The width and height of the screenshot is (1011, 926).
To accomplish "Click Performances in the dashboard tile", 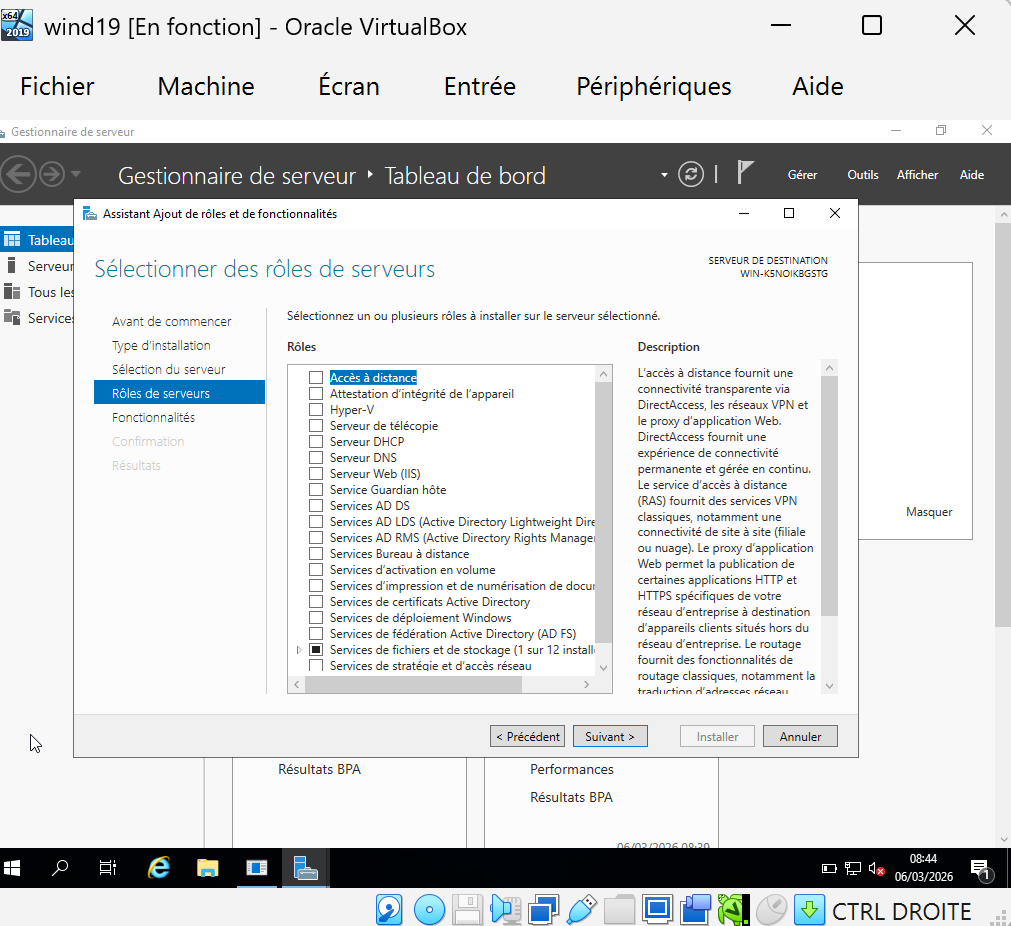I will (x=572, y=769).
